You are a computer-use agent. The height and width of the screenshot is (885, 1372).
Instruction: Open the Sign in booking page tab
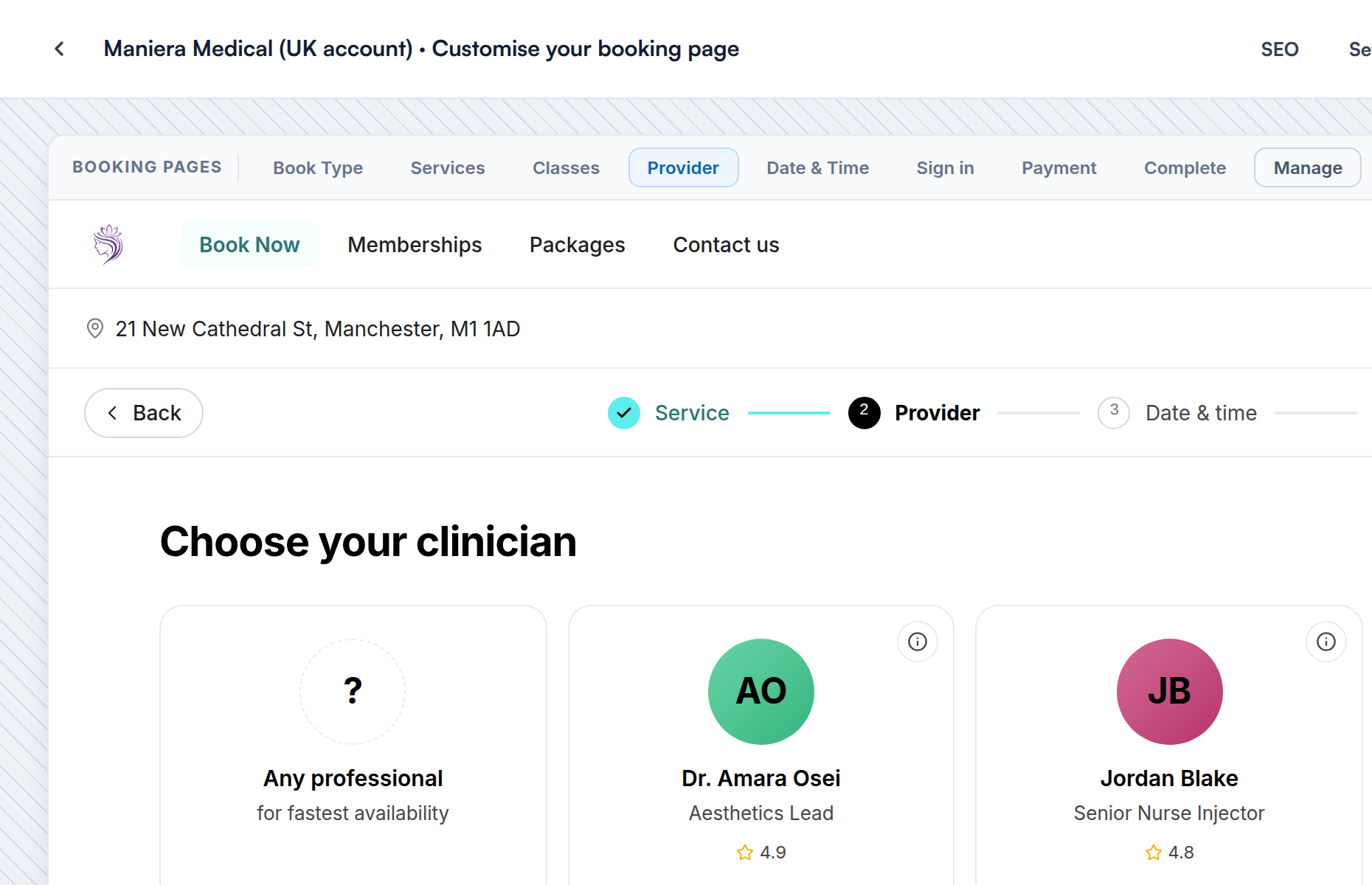[x=946, y=168]
